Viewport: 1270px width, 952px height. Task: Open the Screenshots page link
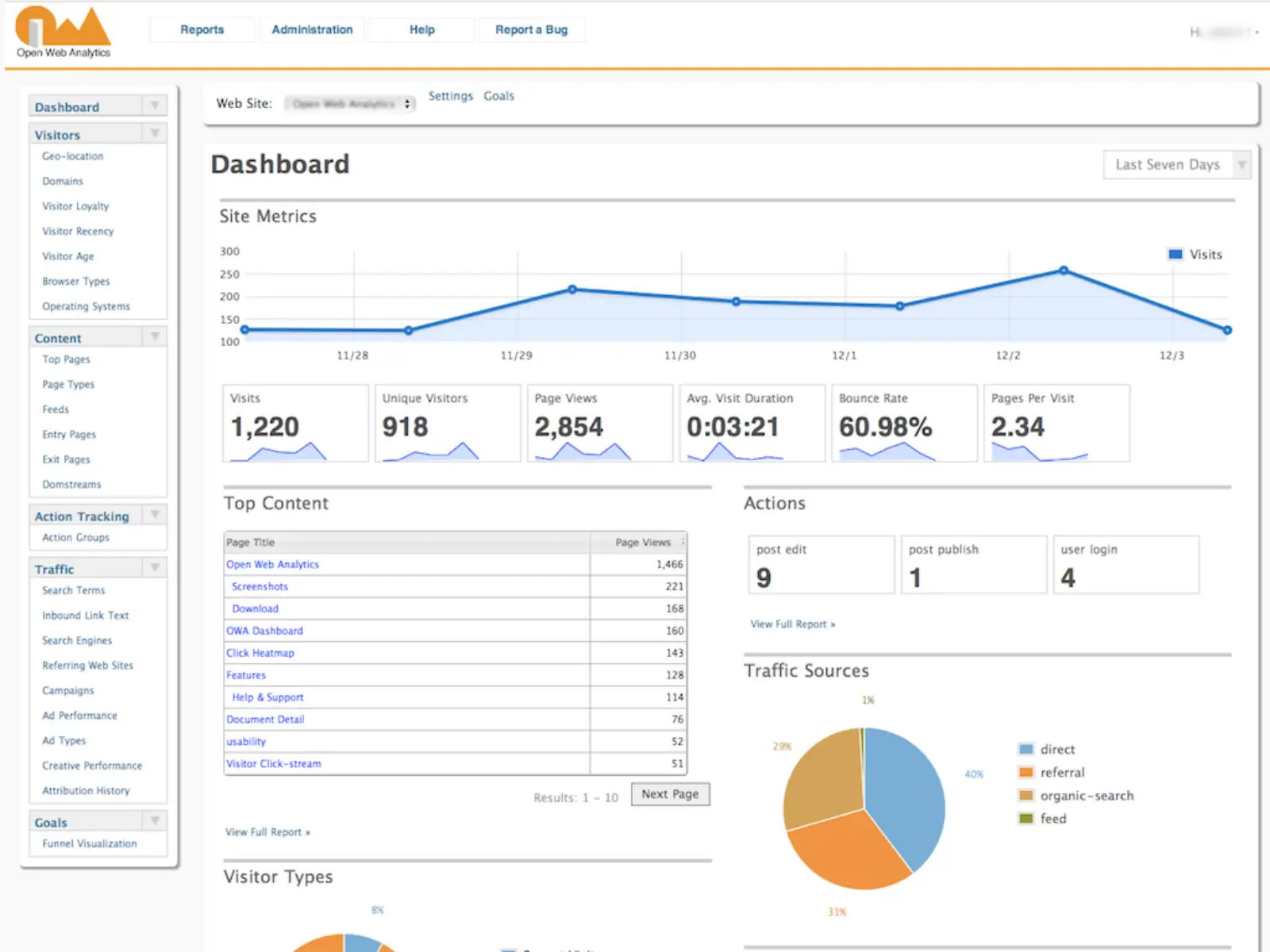pos(260,586)
